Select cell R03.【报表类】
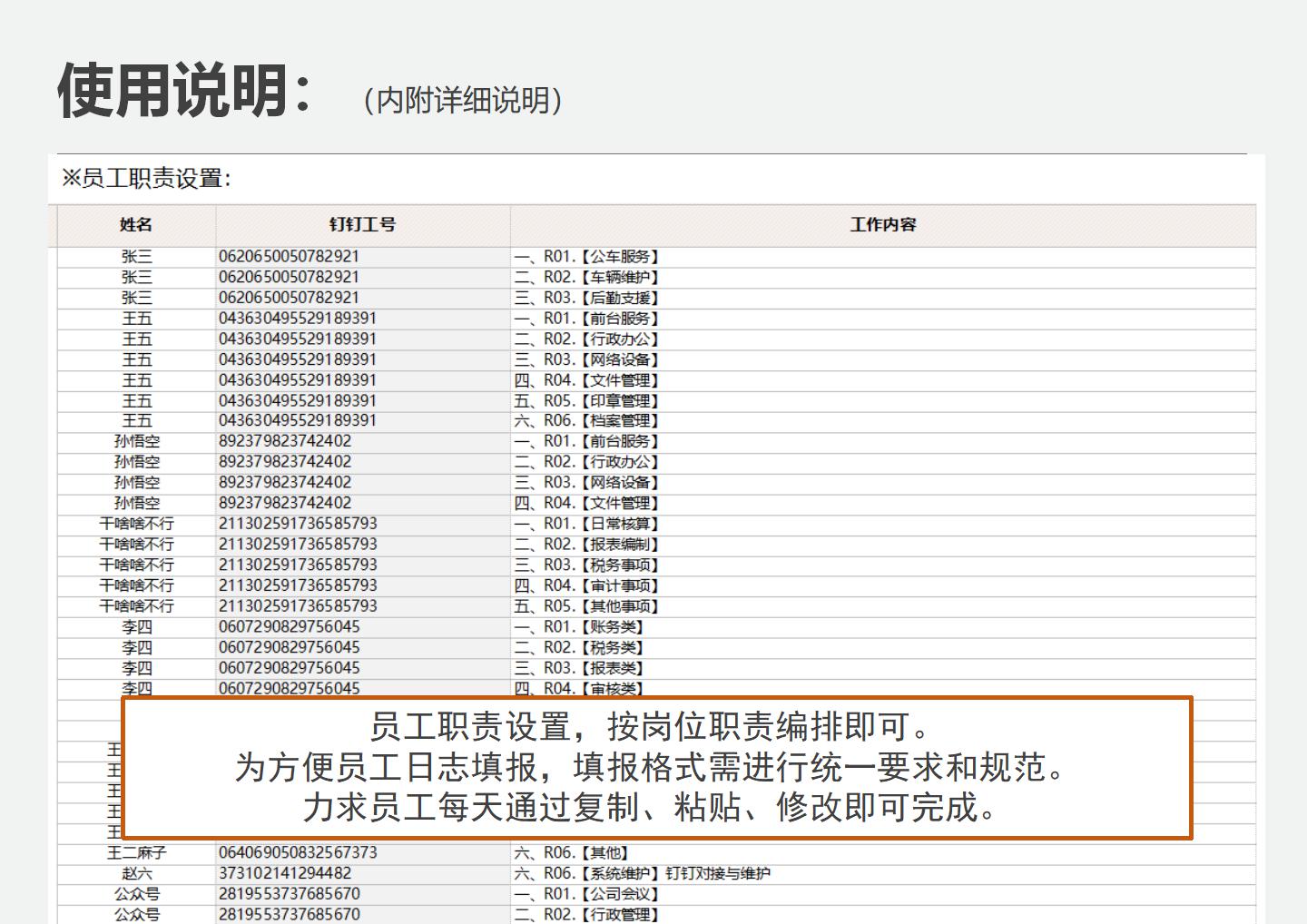1307x924 pixels. point(883,668)
